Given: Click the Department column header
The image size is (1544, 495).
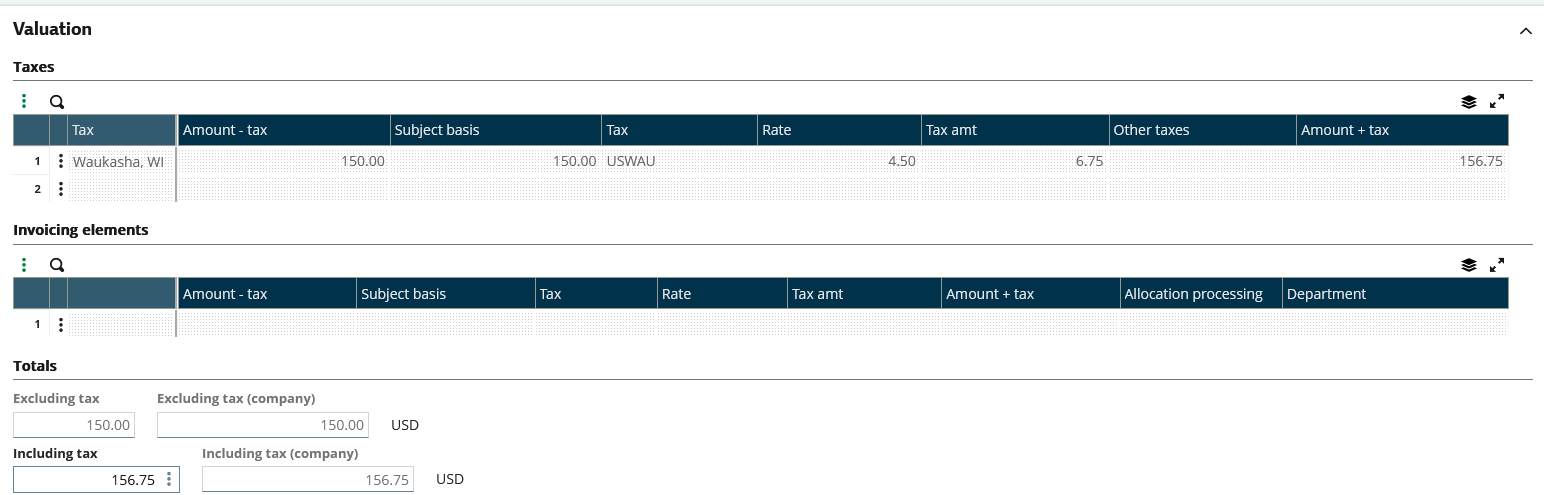Looking at the screenshot, I should (1394, 294).
